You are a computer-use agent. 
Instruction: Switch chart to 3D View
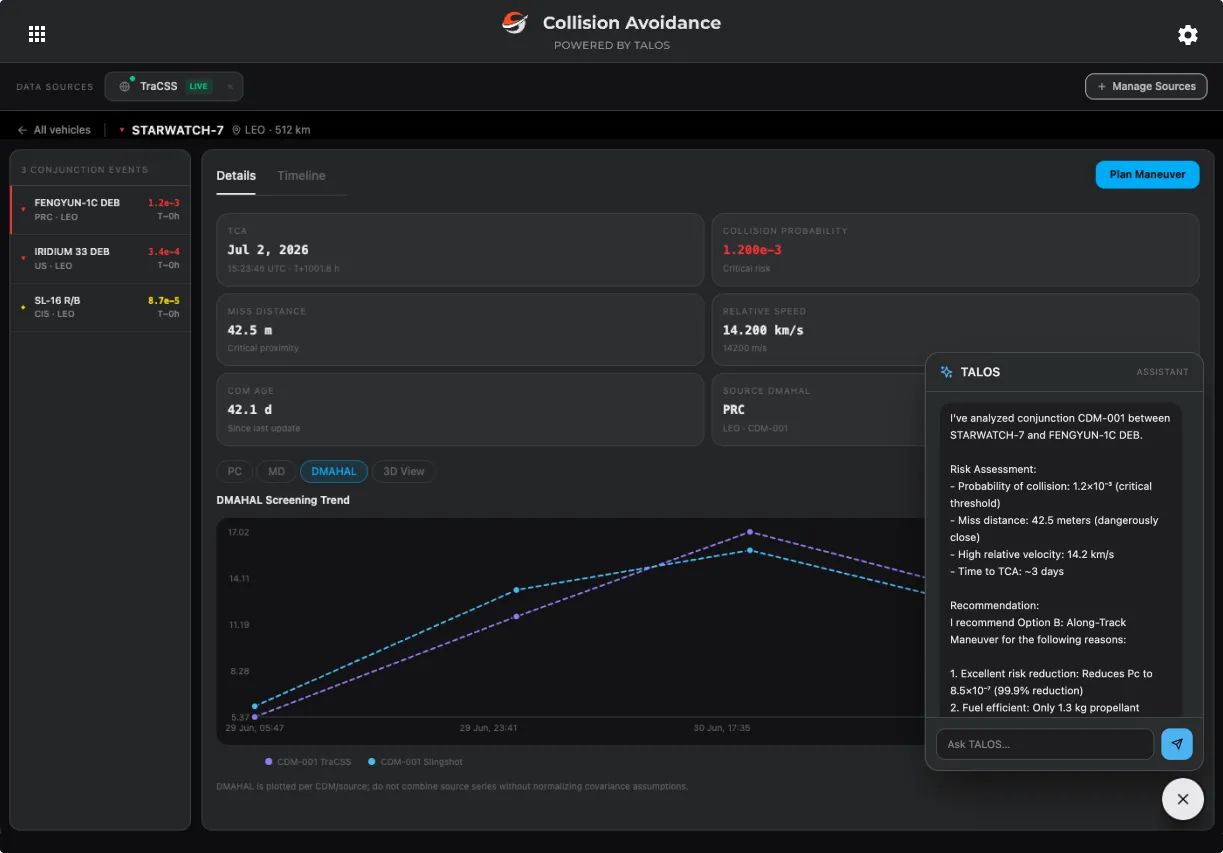click(404, 471)
